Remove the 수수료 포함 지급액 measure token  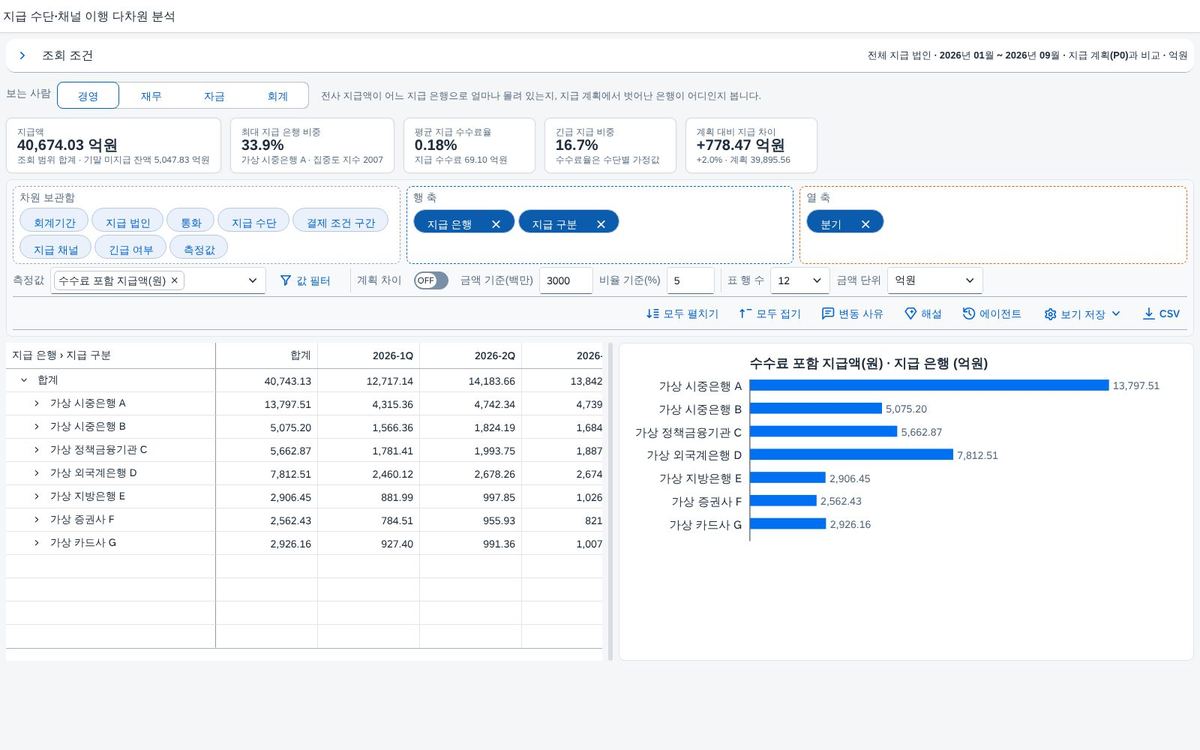click(x=175, y=281)
